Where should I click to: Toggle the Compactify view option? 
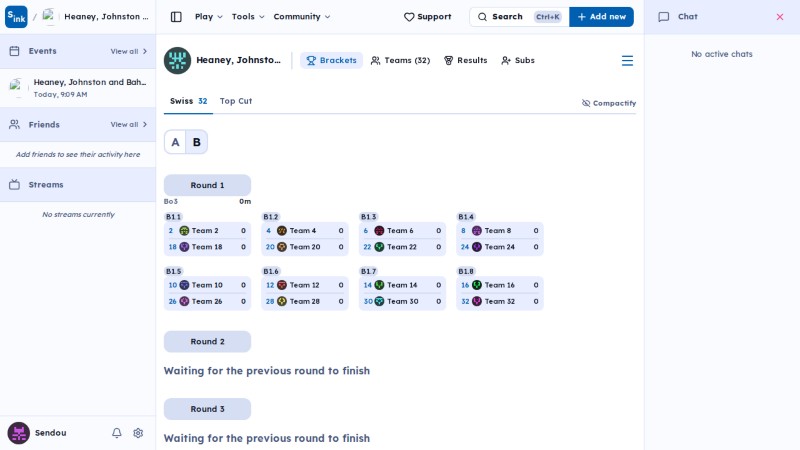point(609,103)
